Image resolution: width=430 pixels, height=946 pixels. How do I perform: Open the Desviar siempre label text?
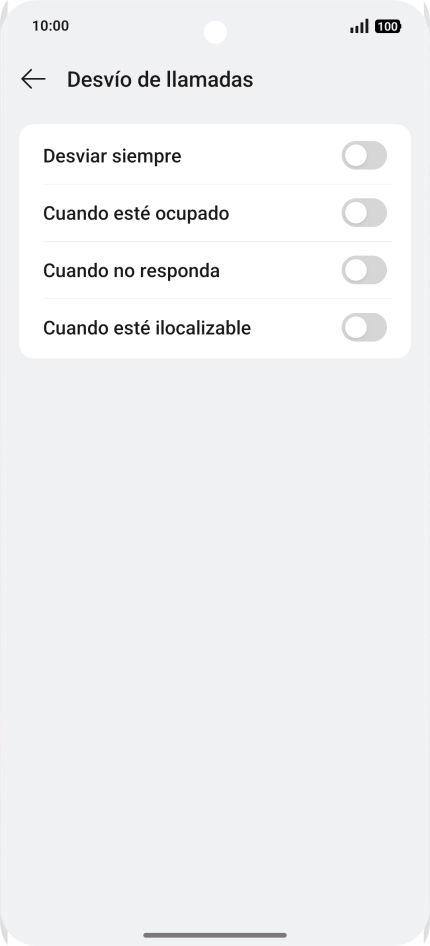(x=112, y=156)
